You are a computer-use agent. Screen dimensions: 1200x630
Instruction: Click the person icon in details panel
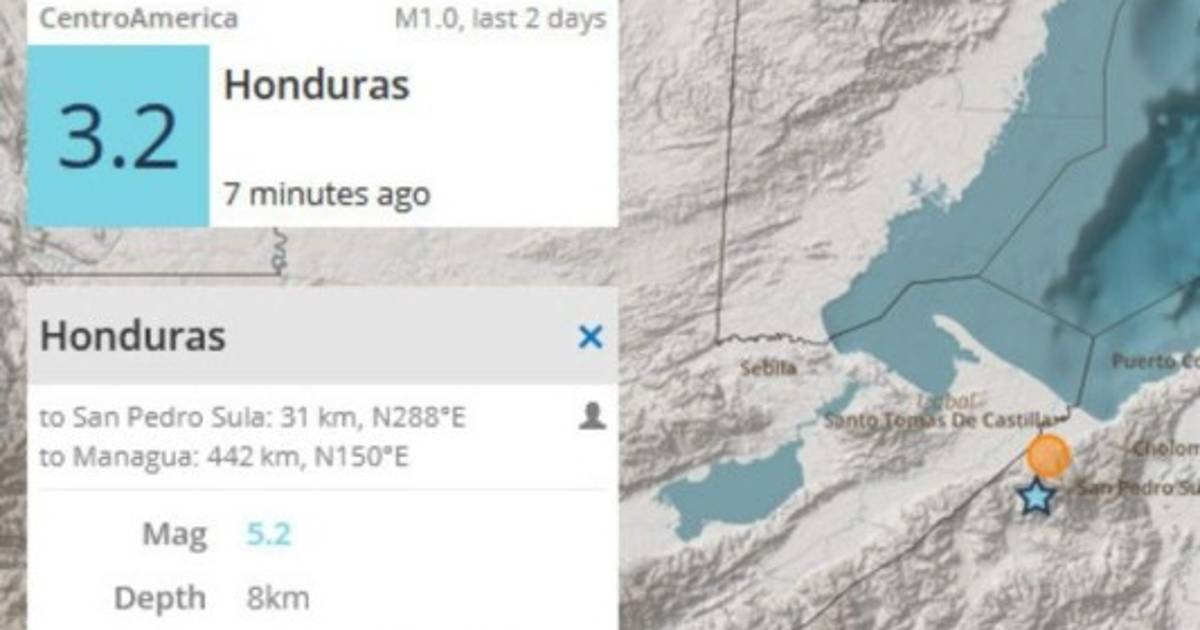[592, 416]
